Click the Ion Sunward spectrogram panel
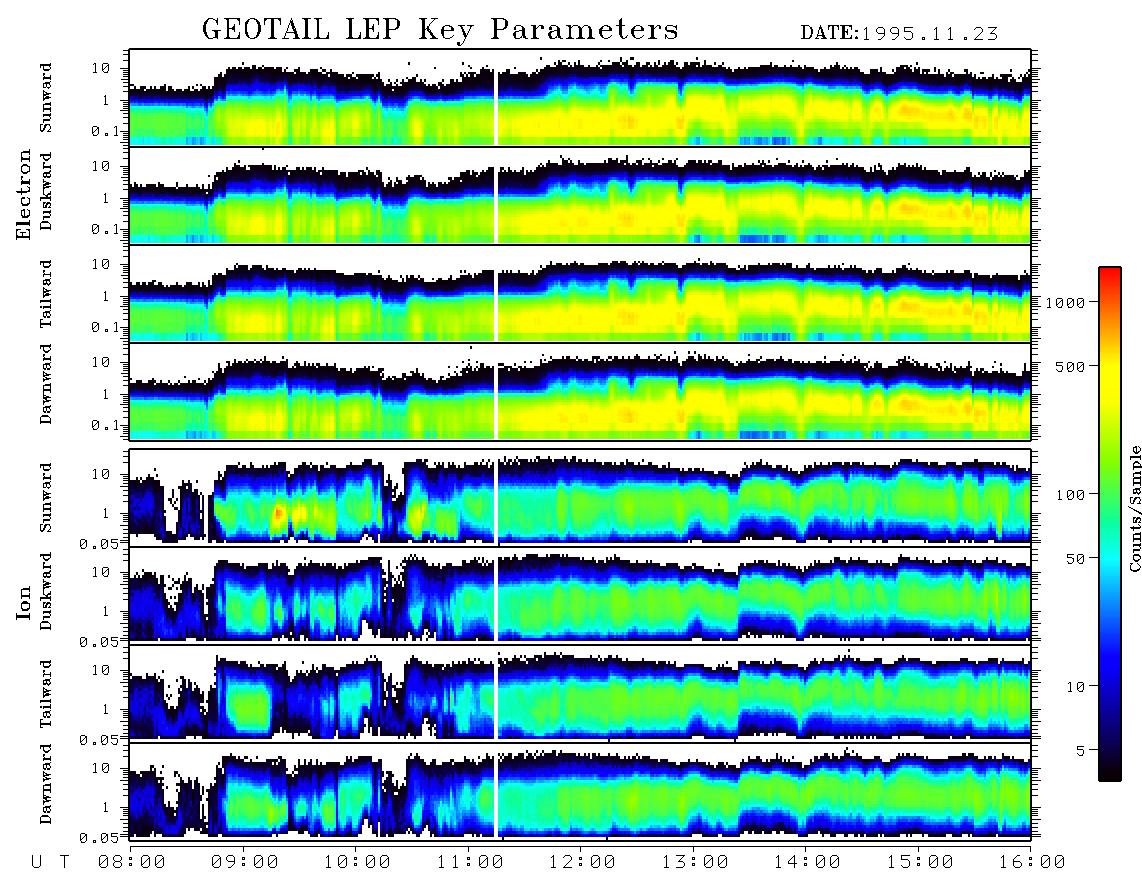This screenshot has height=880, width=1142. [x=580, y=497]
